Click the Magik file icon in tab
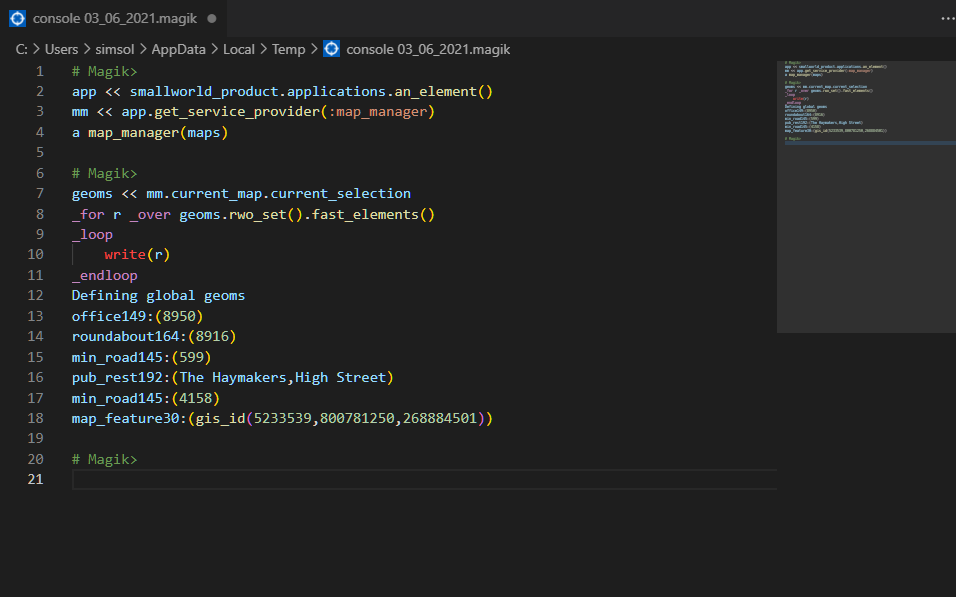The image size is (956, 597). click(18, 18)
